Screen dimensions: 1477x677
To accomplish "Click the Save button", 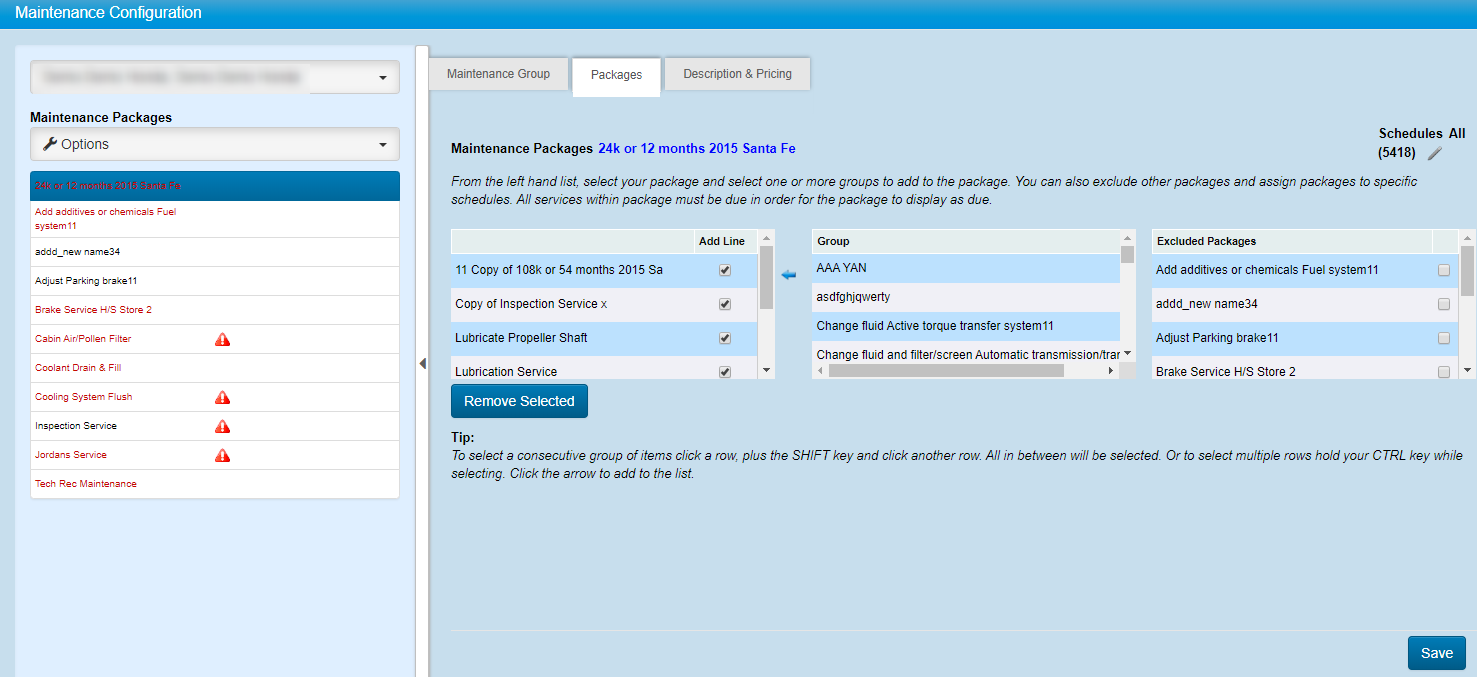I will (x=1436, y=653).
